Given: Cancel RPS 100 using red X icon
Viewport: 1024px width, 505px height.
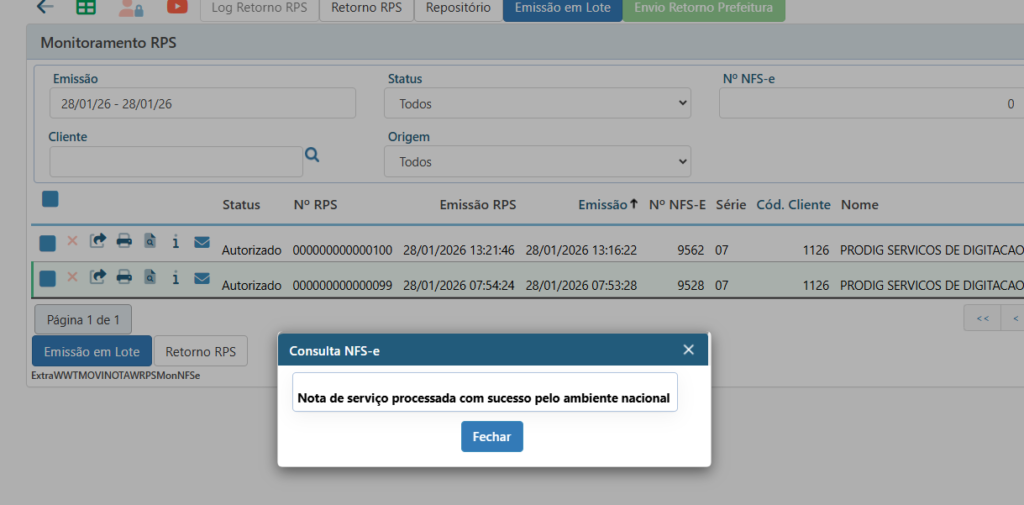Looking at the screenshot, I should tap(72, 241).
